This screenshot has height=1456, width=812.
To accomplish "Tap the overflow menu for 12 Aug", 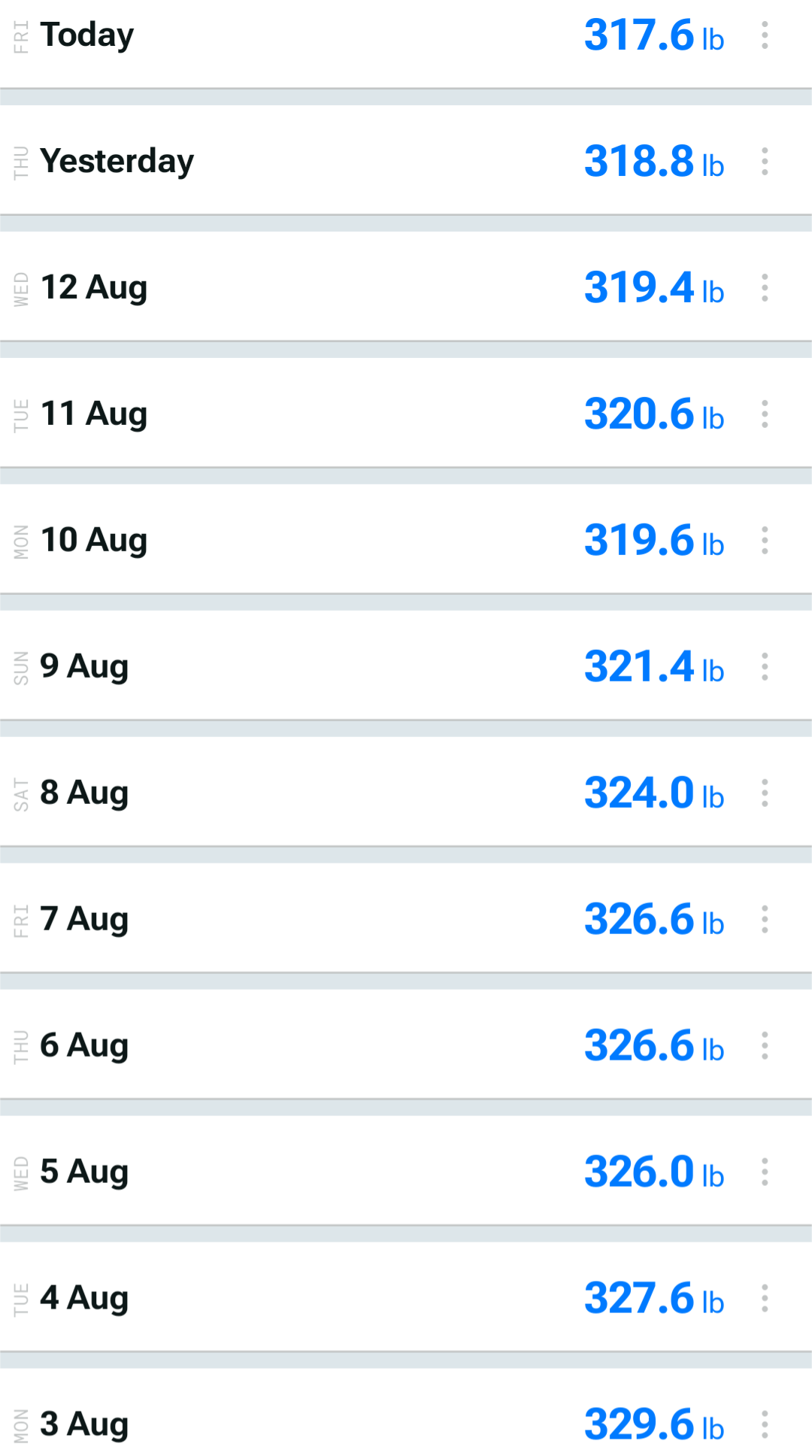I will [765, 288].
